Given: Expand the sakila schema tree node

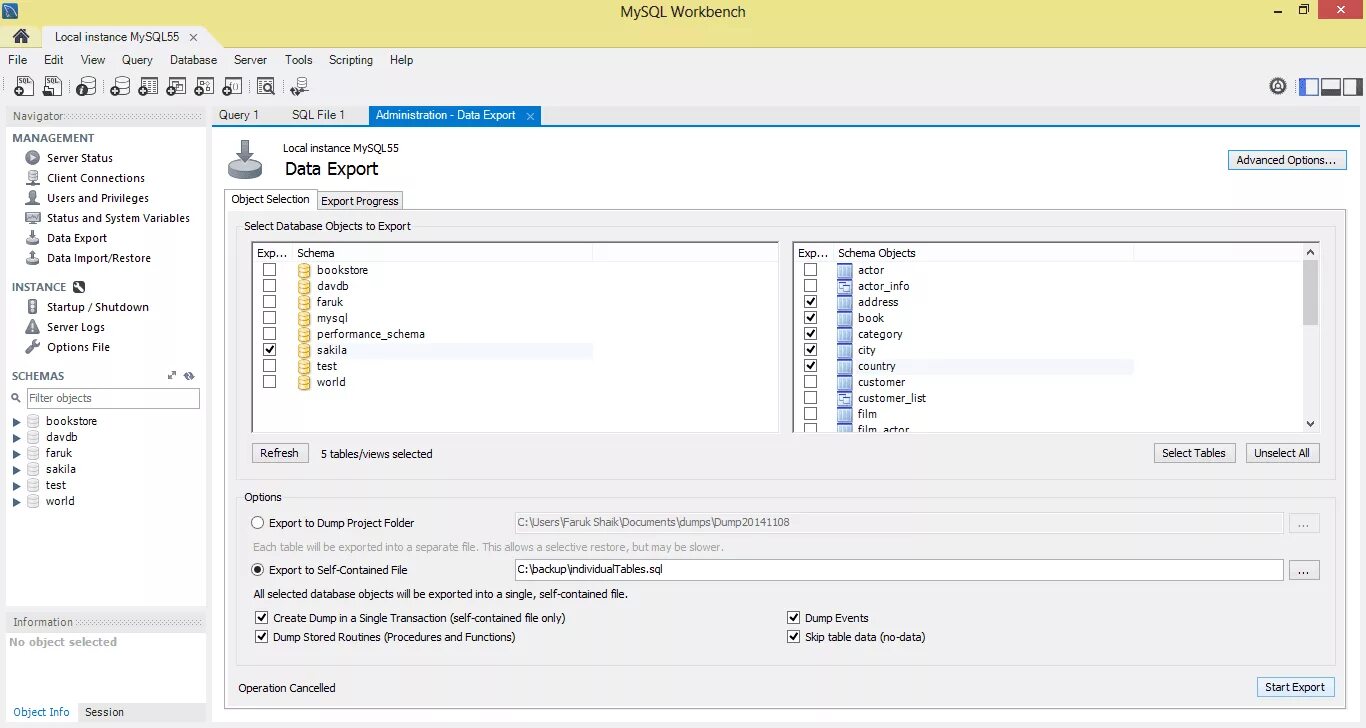Looking at the screenshot, I should [16, 470].
